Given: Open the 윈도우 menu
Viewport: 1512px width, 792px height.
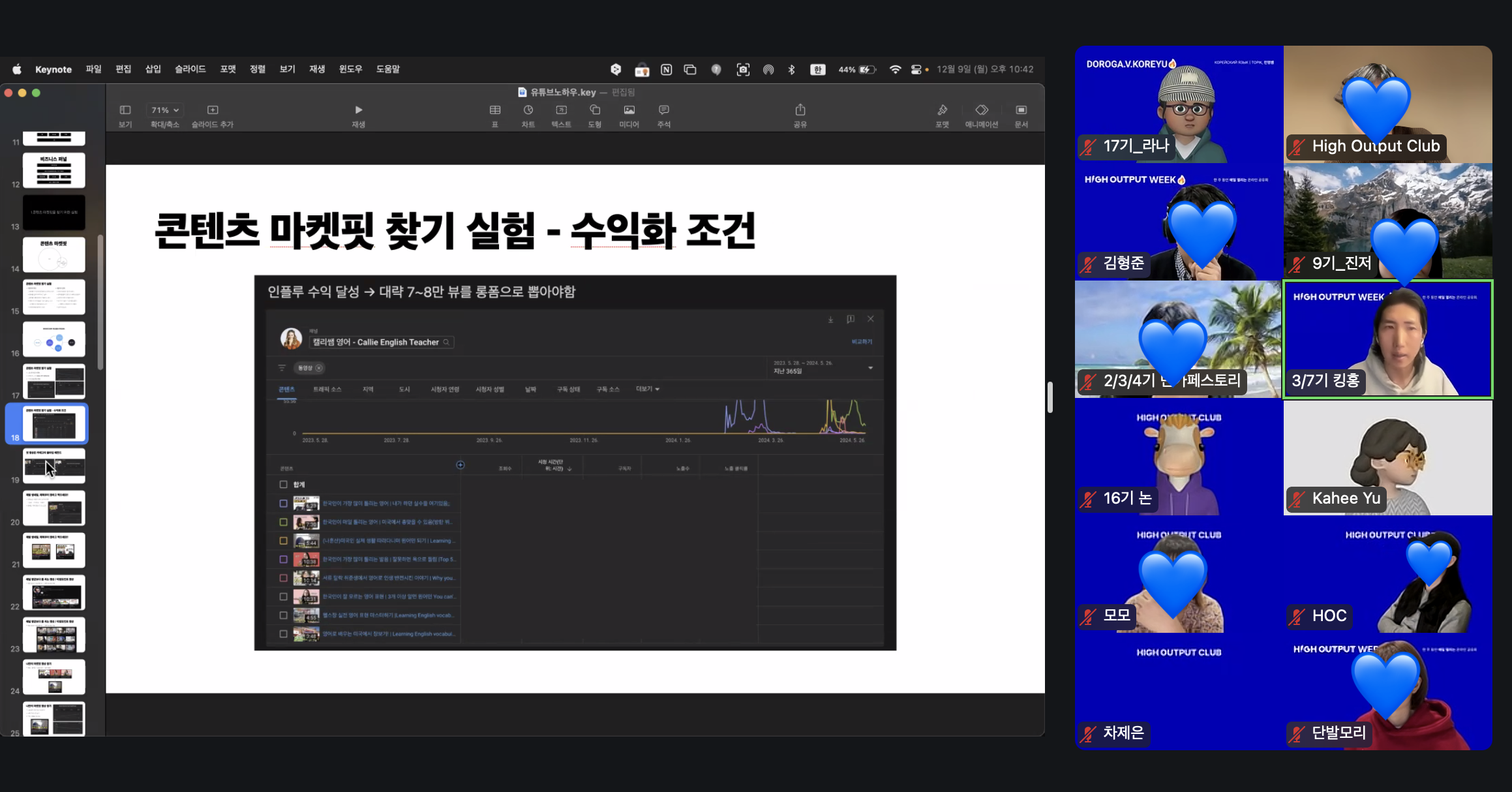Looking at the screenshot, I should (350, 69).
